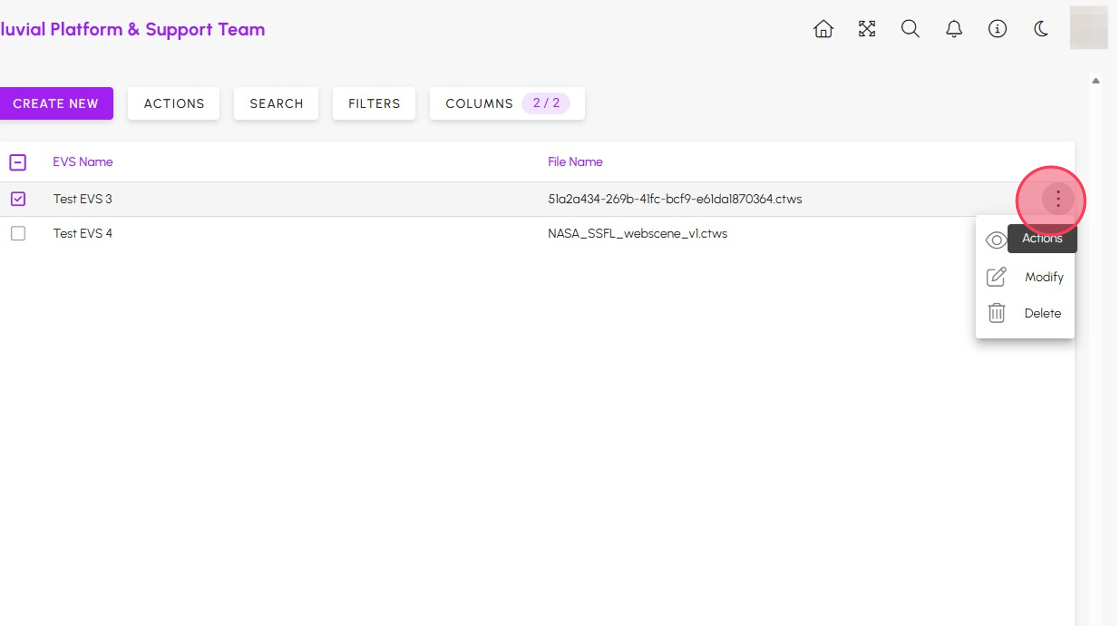
Task: Click the Platform & Support Team title
Action: point(132,29)
